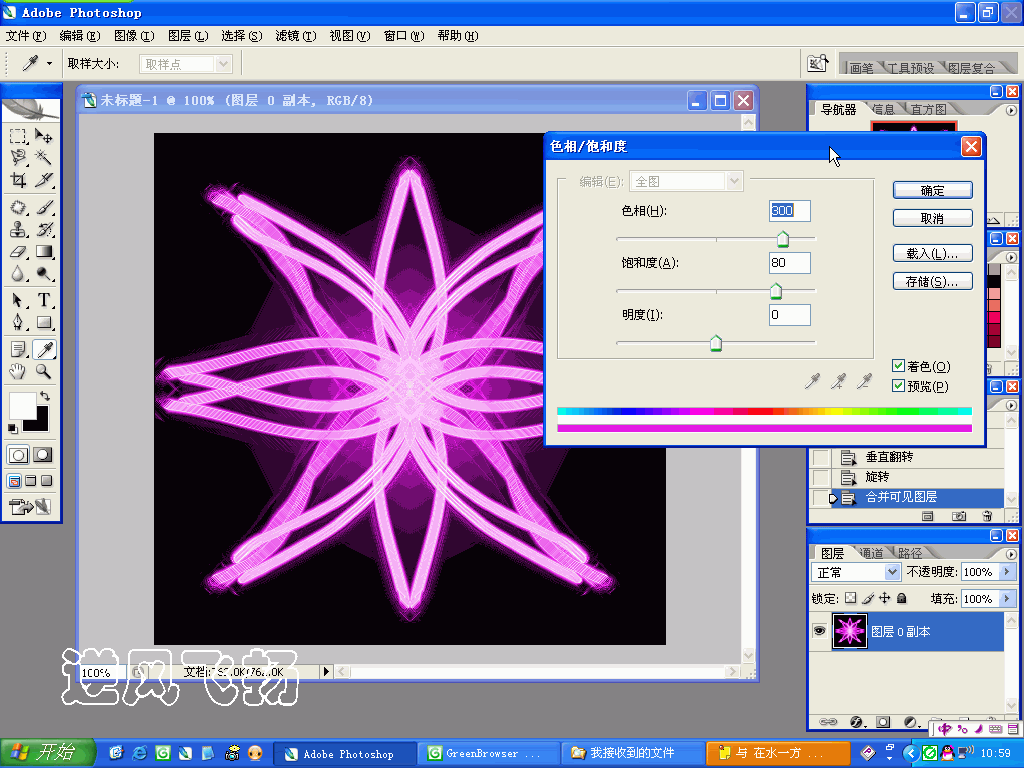
Task: Open opacity 不透明度 slider arrow
Action: tap(1006, 571)
